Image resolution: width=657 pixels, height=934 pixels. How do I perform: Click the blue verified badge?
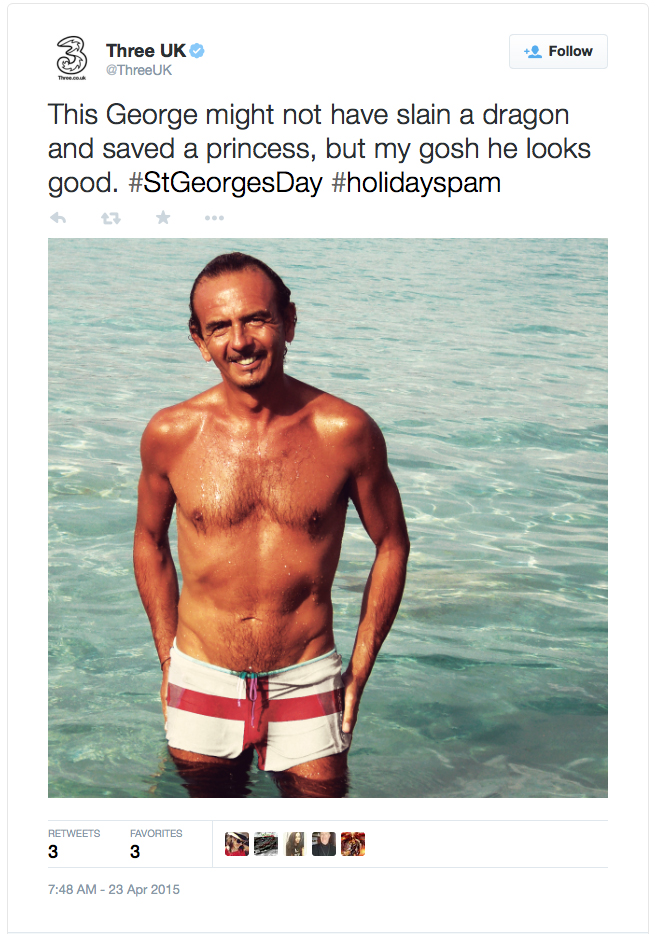pos(197,51)
